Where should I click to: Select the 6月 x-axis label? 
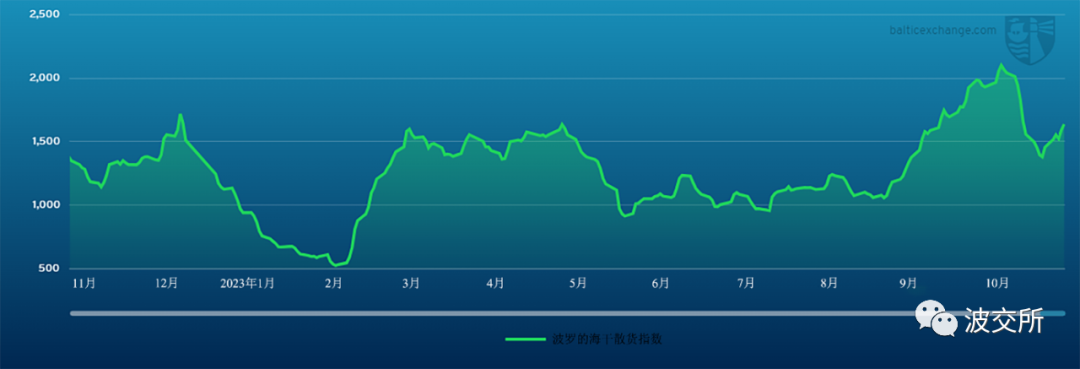click(x=661, y=283)
